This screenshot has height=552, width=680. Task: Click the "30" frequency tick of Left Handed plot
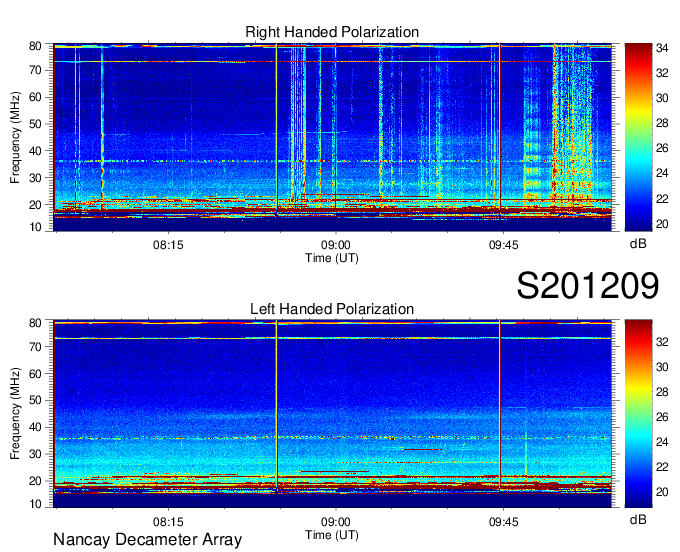point(35,454)
